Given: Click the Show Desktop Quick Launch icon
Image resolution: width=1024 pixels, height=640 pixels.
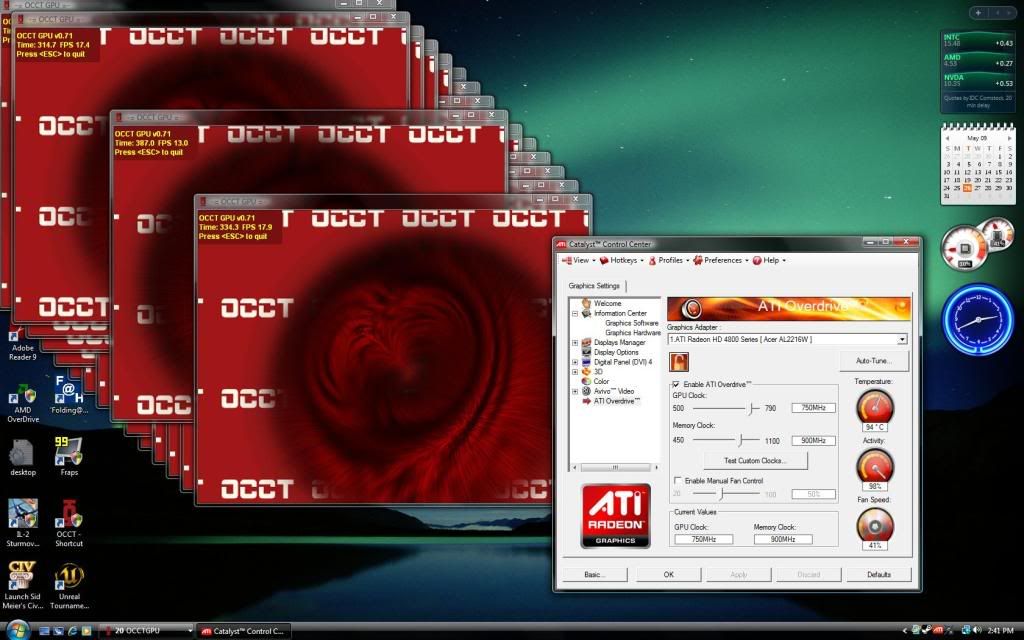Looking at the screenshot, I should click(44, 631).
